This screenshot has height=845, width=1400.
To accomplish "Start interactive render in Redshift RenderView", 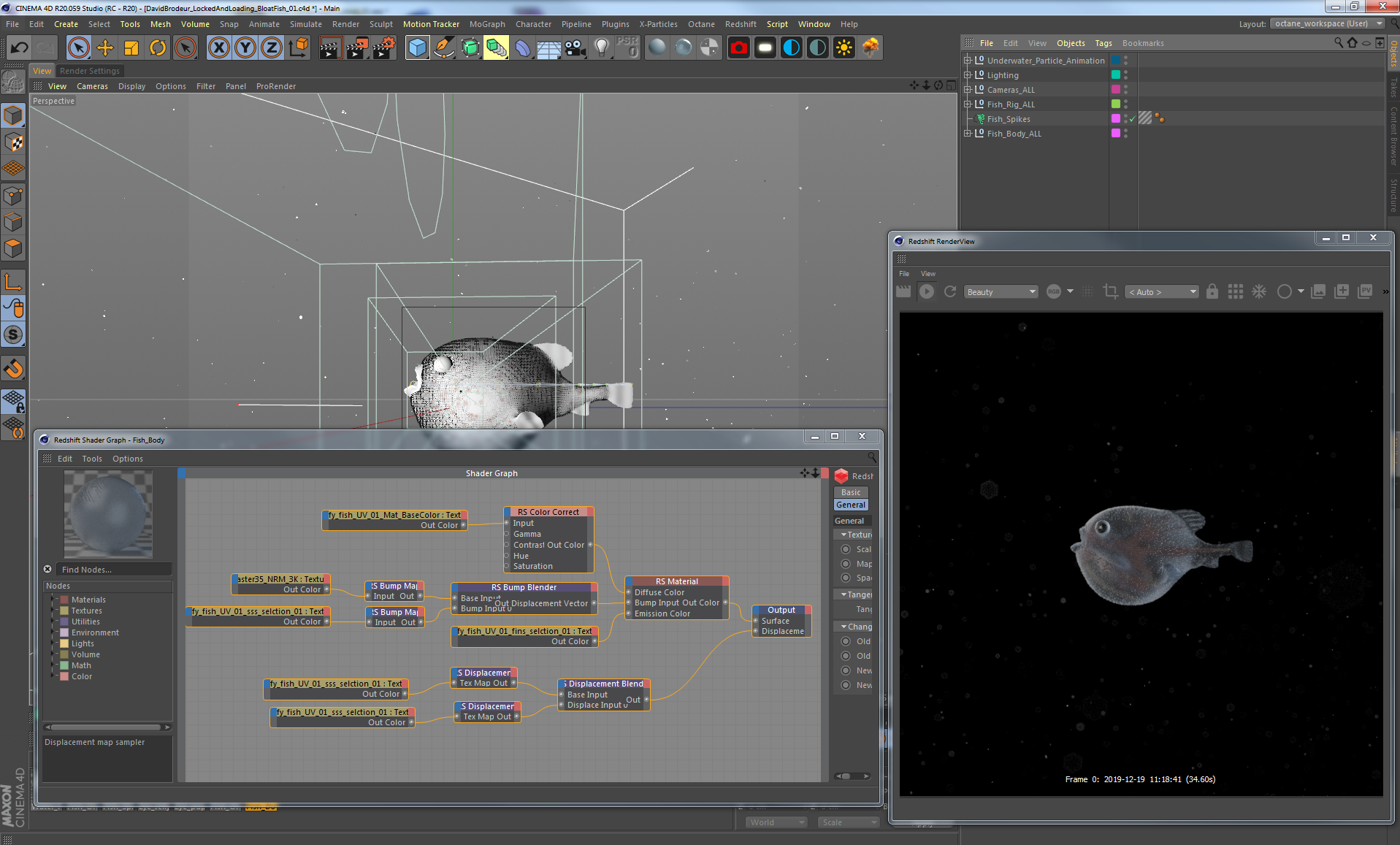I will point(926,291).
